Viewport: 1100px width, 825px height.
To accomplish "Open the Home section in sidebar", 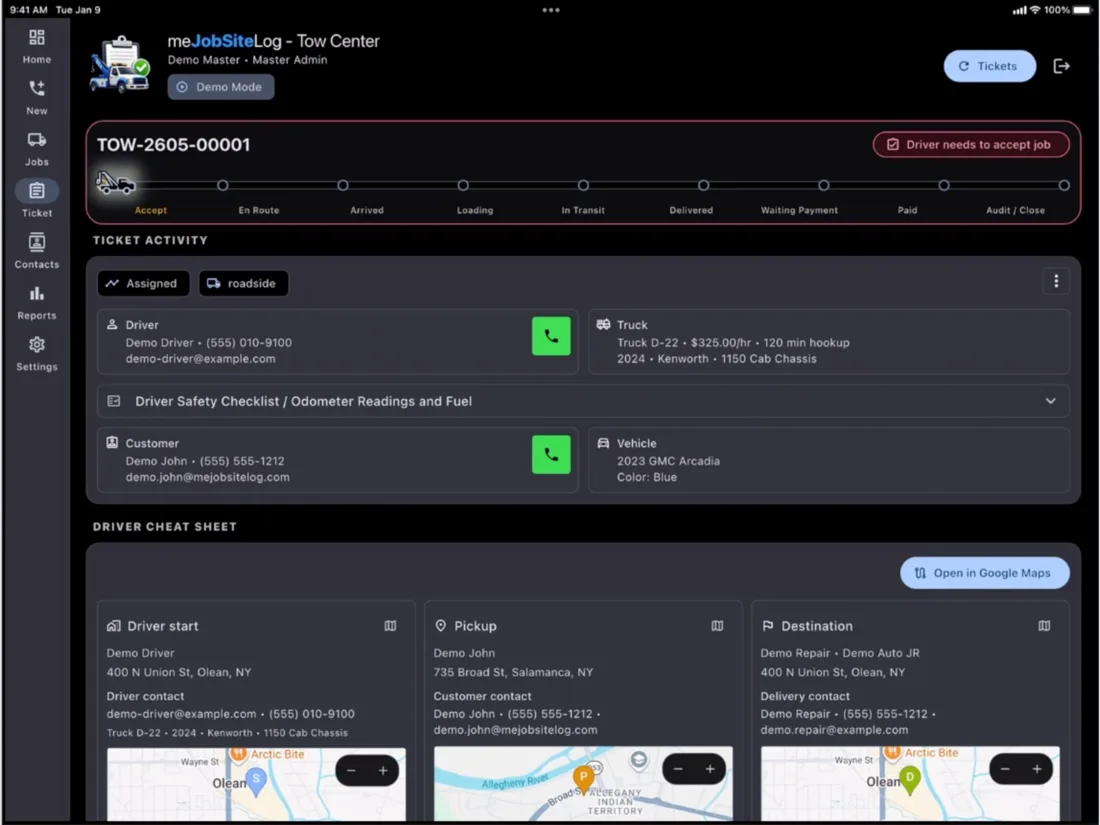I will coord(36,47).
